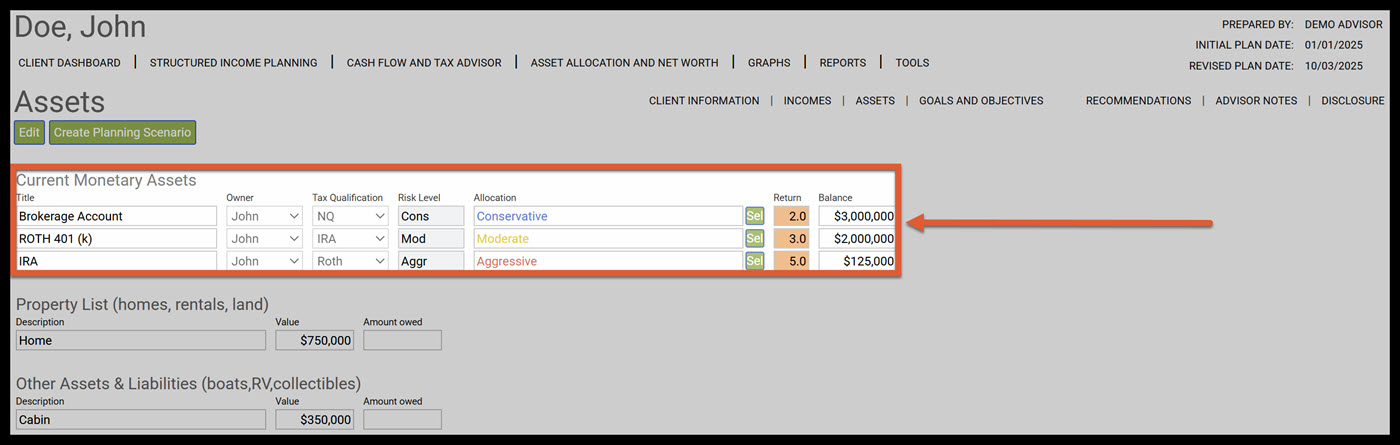Open Owner dropdown for Brokerage Account

[x=265, y=216]
